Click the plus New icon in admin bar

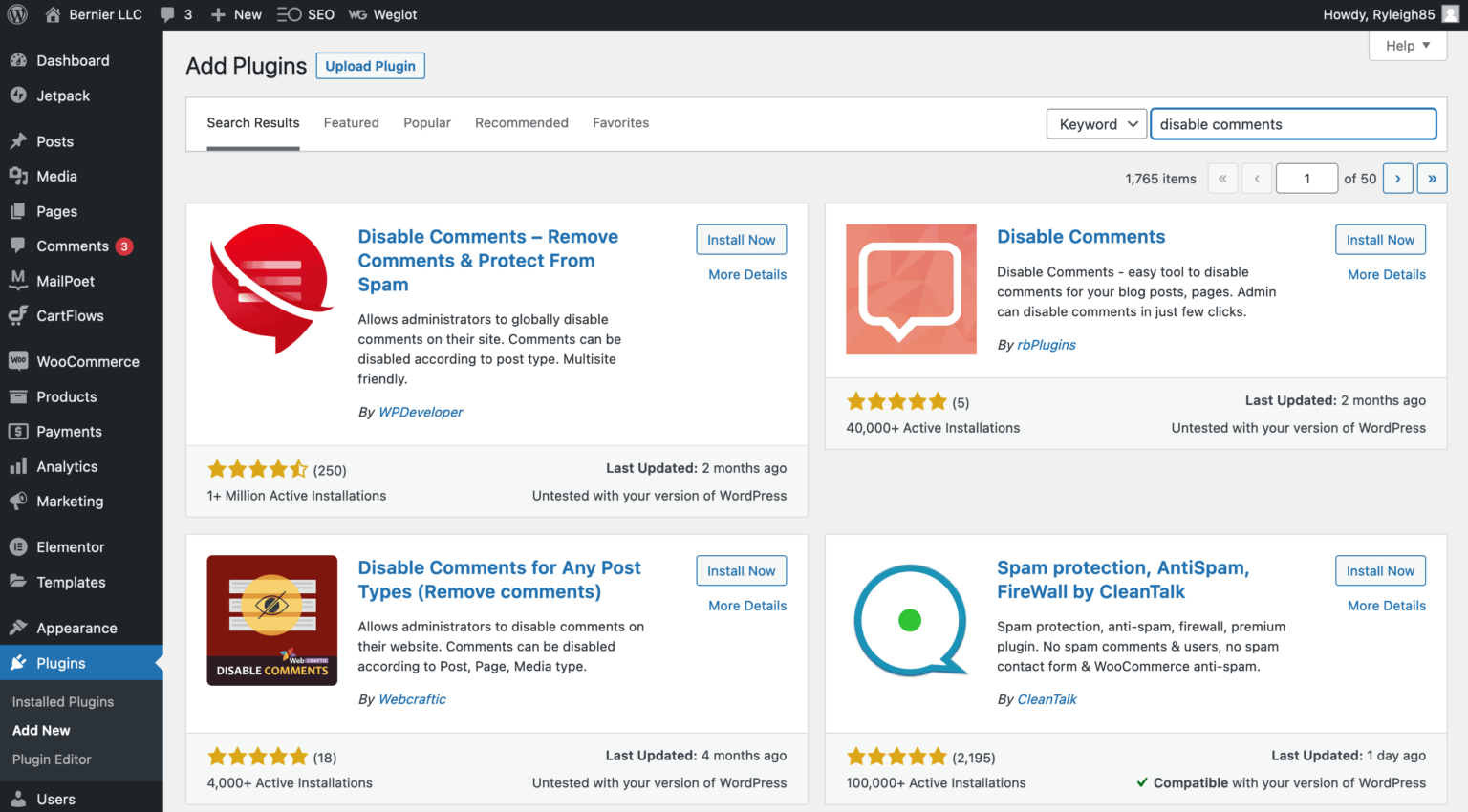click(218, 14)
